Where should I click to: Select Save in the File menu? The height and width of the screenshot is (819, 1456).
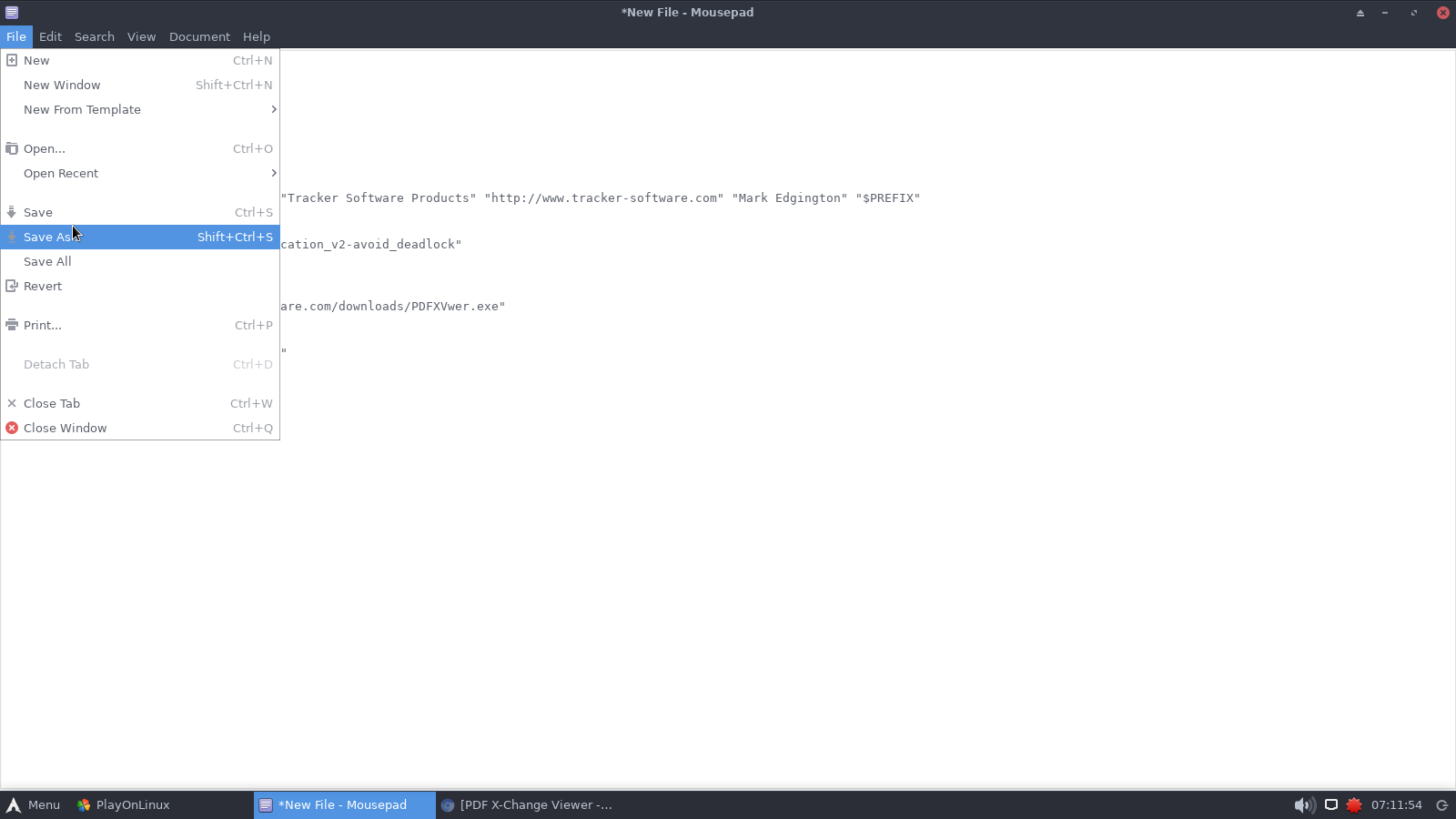click(140, 212)
